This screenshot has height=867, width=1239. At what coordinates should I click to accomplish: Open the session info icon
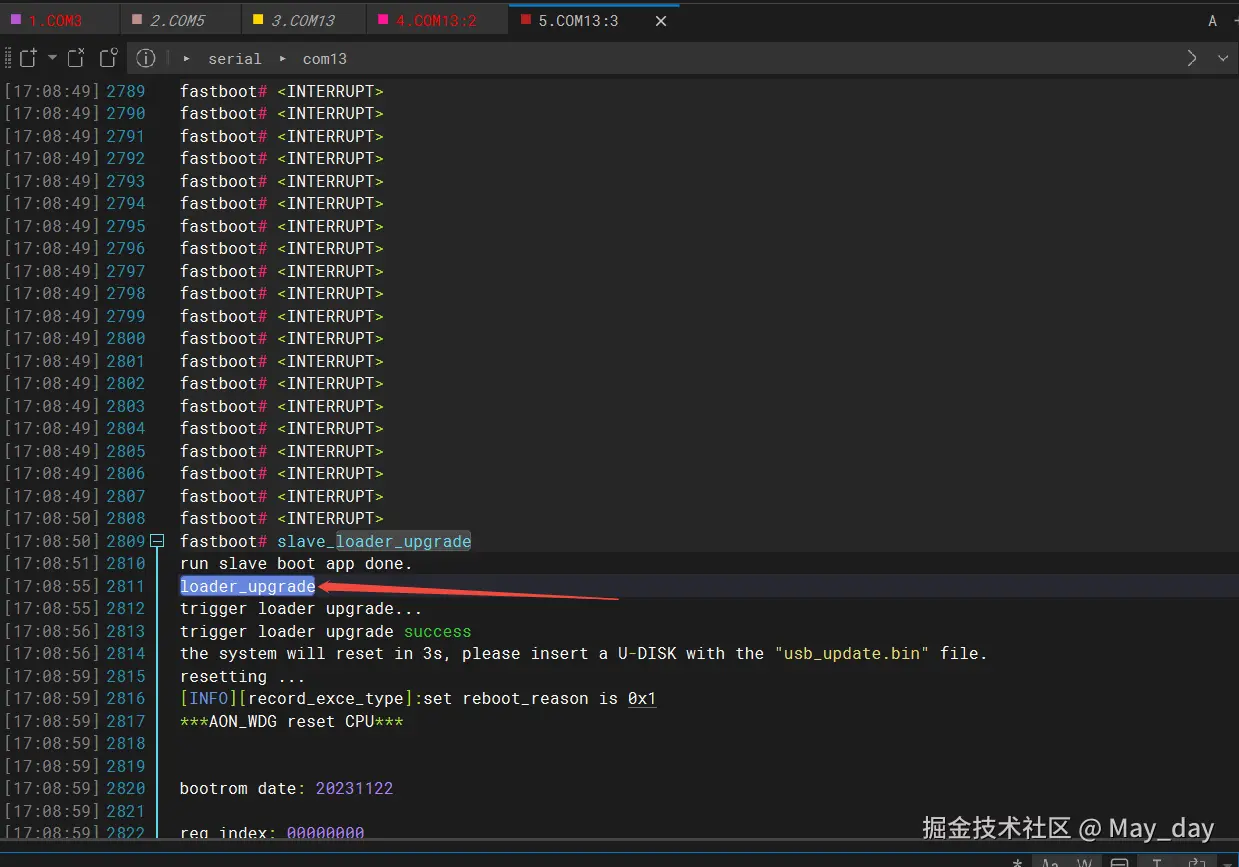click(x=146, y=58)
